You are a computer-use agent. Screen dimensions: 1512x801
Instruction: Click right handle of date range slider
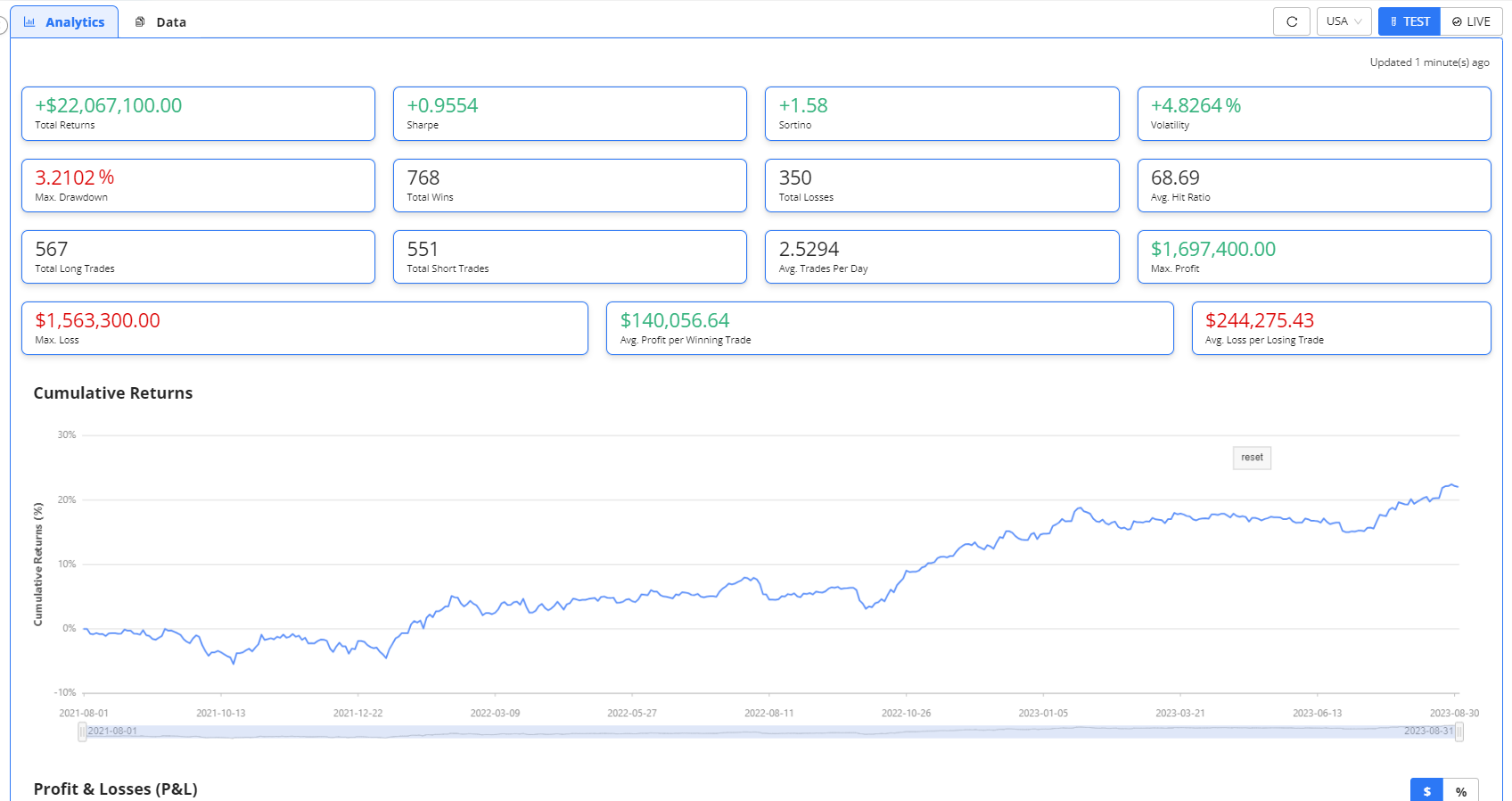(x=1459, y=732)
